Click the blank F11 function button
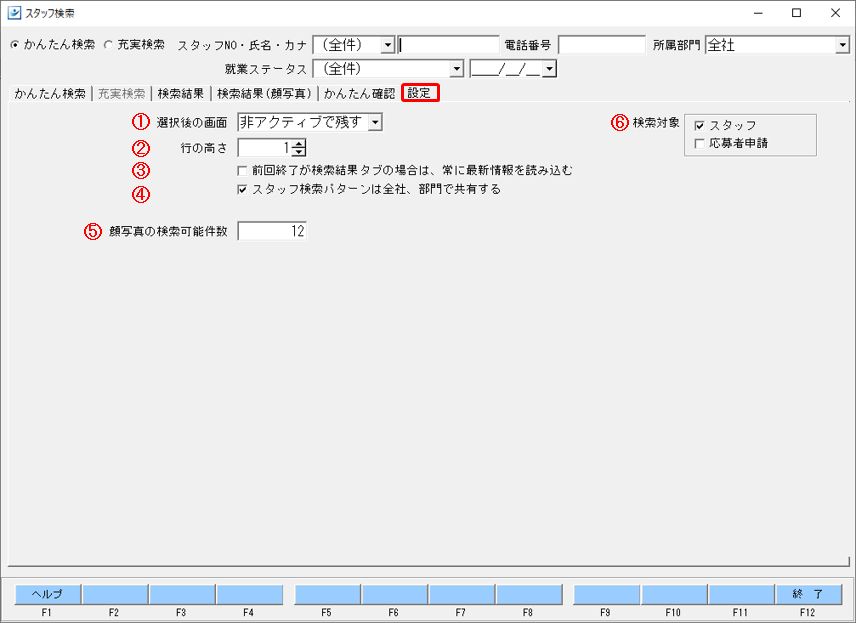856x623 pixels. [741, 594]
